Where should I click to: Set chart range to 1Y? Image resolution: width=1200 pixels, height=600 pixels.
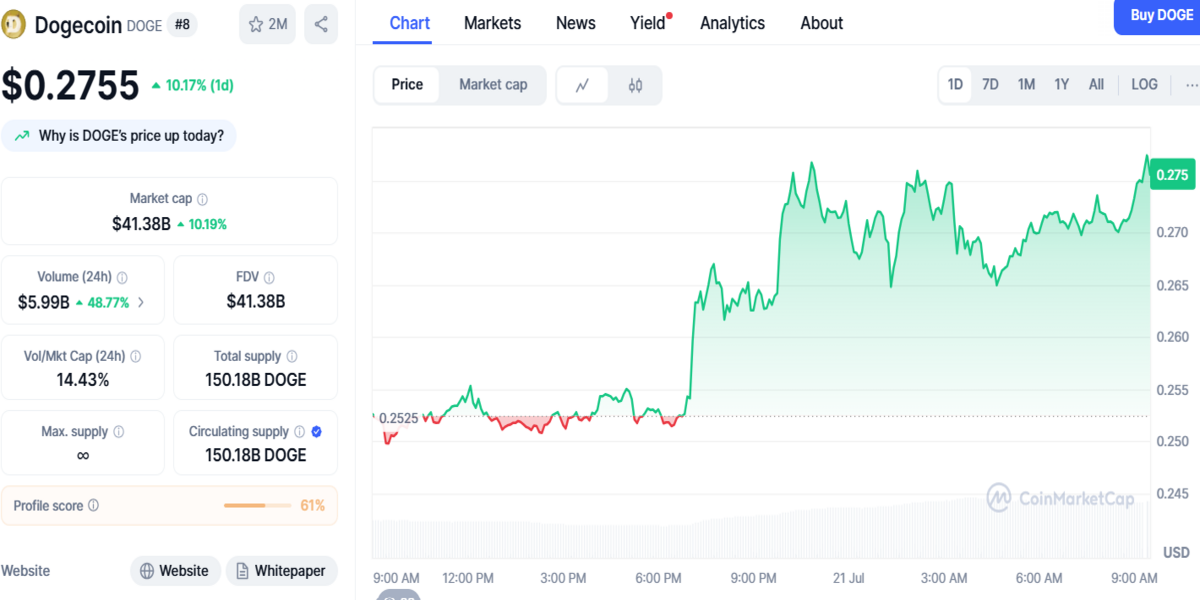1061,85
